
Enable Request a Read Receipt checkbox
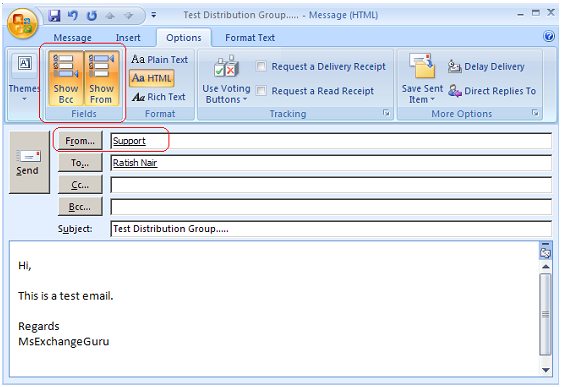pyautogui.click(x=261, y=91)
